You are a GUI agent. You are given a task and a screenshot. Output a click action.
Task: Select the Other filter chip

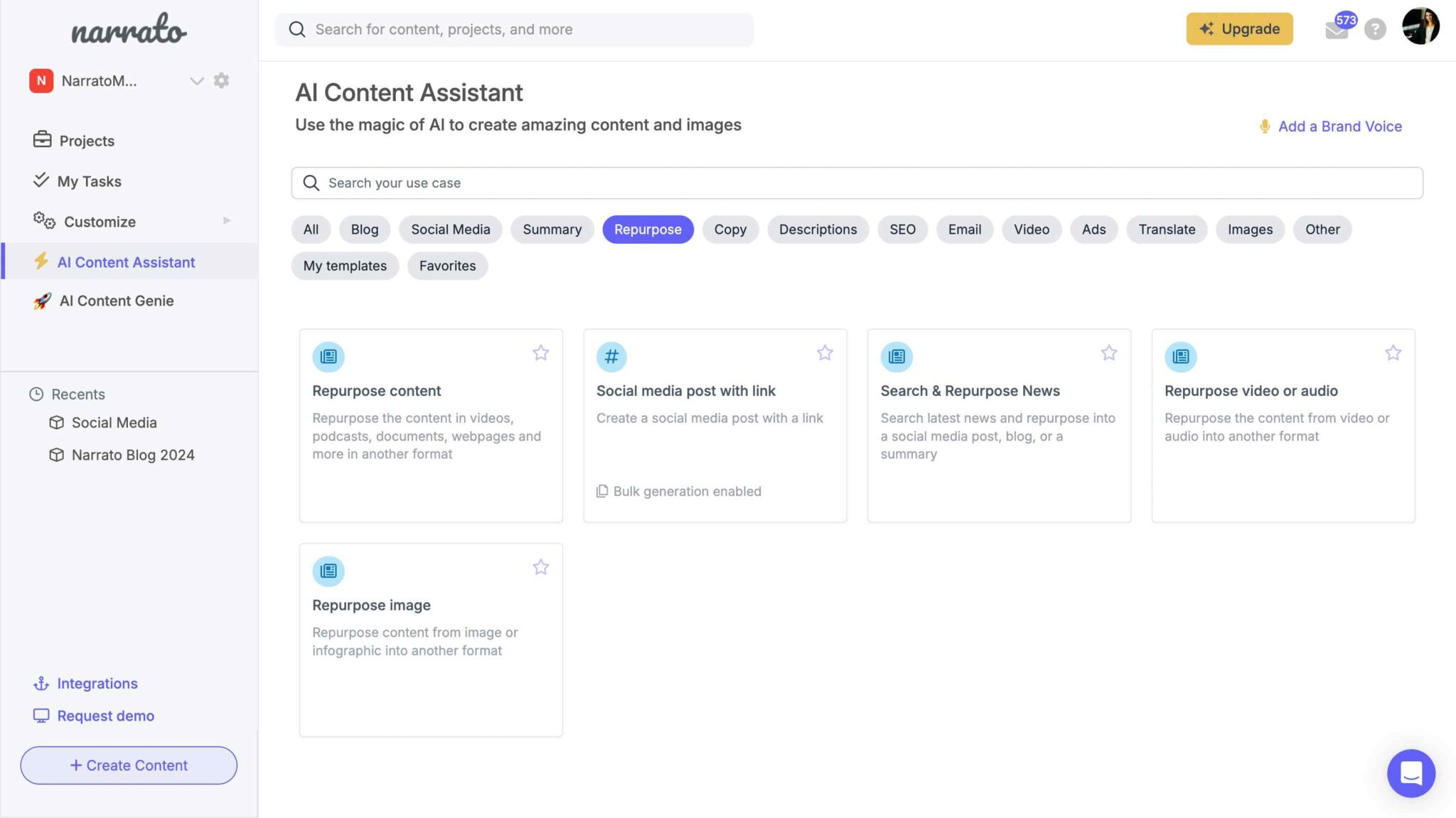pos(1322,229)
